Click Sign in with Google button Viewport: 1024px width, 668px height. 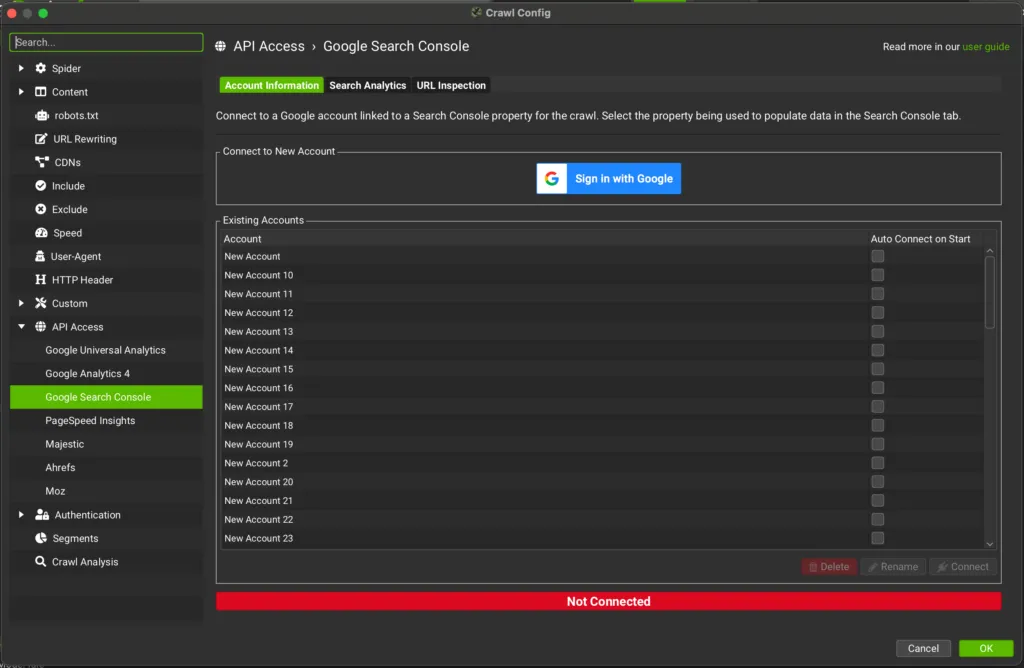609,178
